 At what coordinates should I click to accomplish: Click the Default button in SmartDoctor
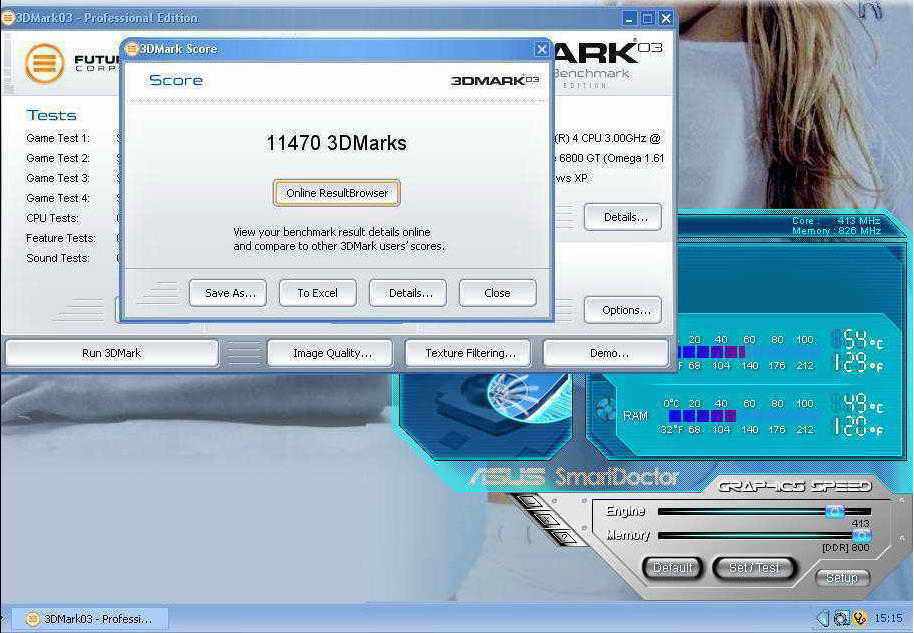(x=673, y=568)
